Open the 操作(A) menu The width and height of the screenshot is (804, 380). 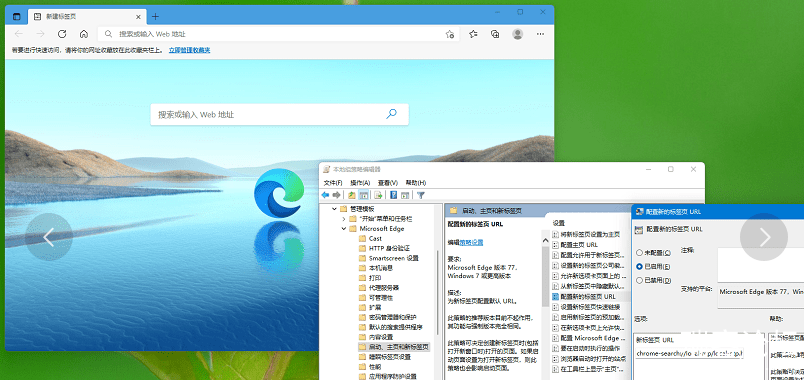point(360,183)
